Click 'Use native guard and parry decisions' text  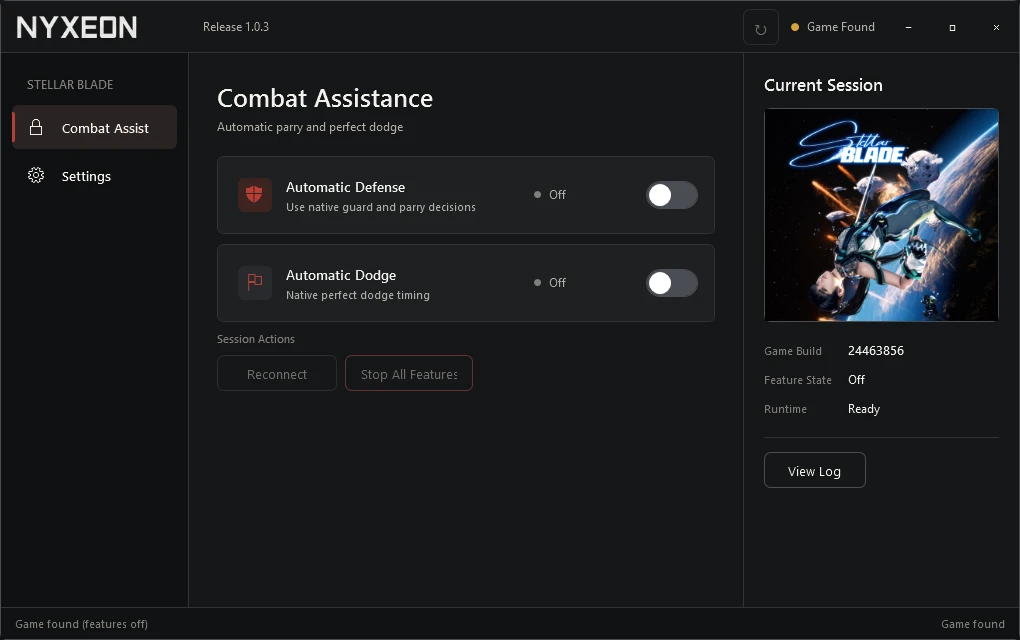click(381, 207)
